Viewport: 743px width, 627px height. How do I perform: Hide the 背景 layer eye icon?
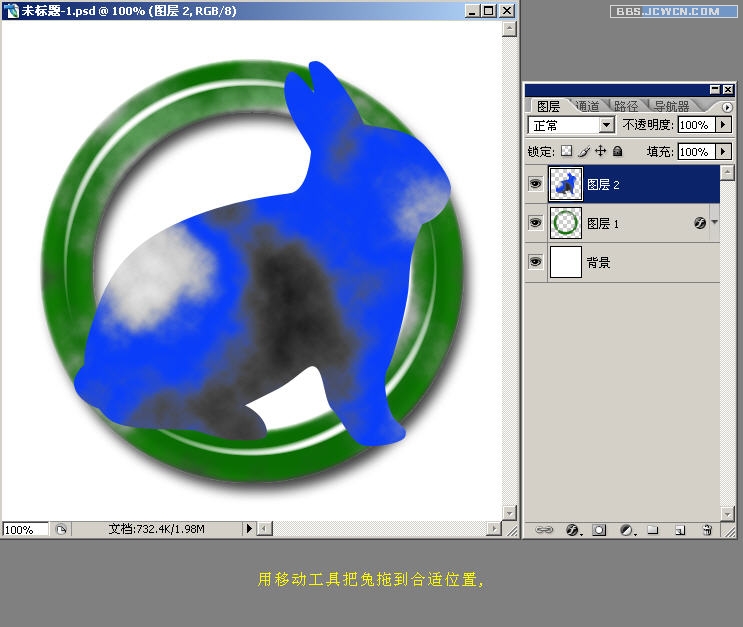535,261
